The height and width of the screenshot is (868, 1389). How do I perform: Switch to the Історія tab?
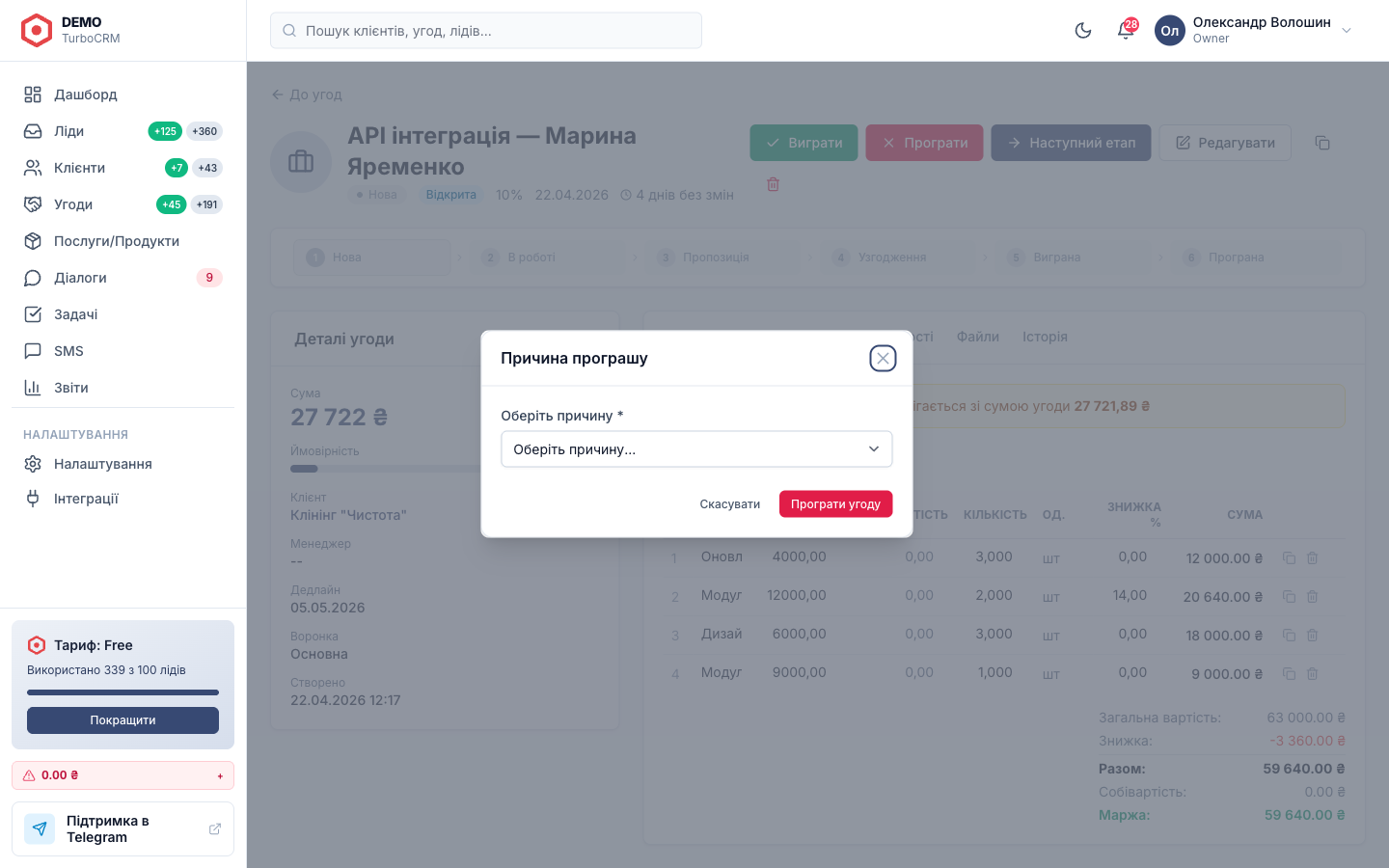coord(1045,337)
